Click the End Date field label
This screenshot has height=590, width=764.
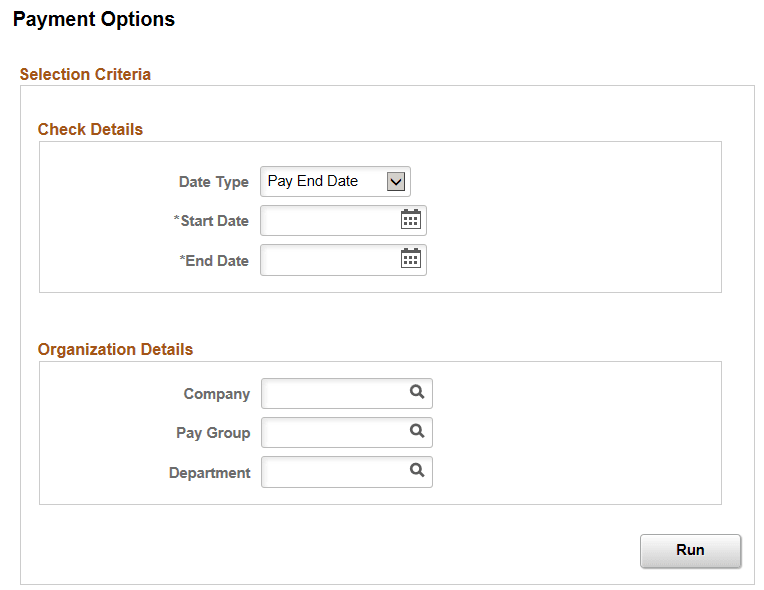point(213,260)
